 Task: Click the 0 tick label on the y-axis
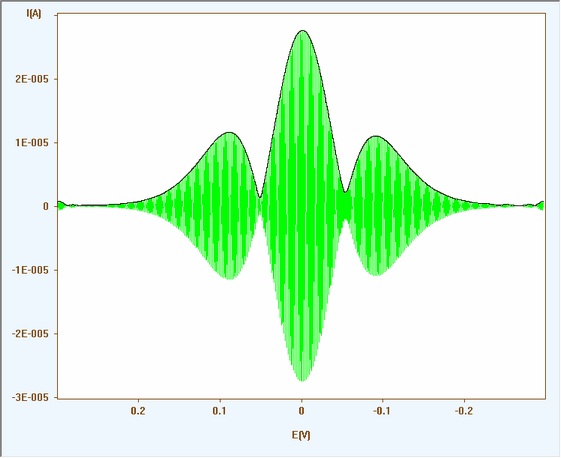pos(45,206)
